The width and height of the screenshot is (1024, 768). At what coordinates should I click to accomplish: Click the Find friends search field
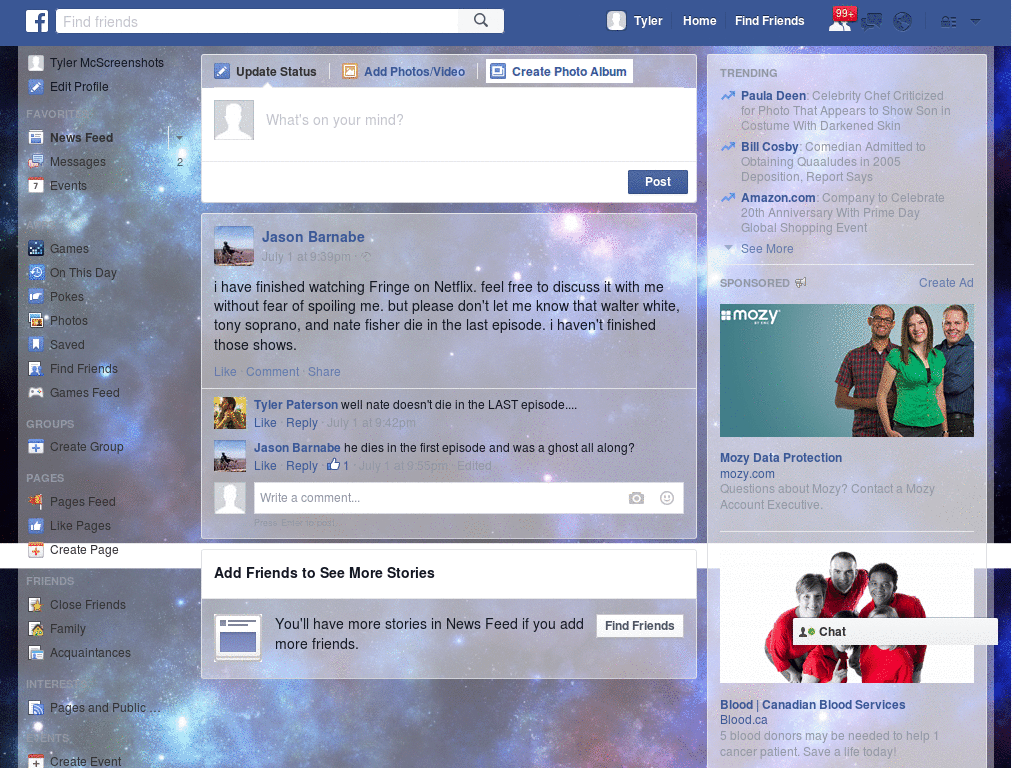click(x=257, y=21)
